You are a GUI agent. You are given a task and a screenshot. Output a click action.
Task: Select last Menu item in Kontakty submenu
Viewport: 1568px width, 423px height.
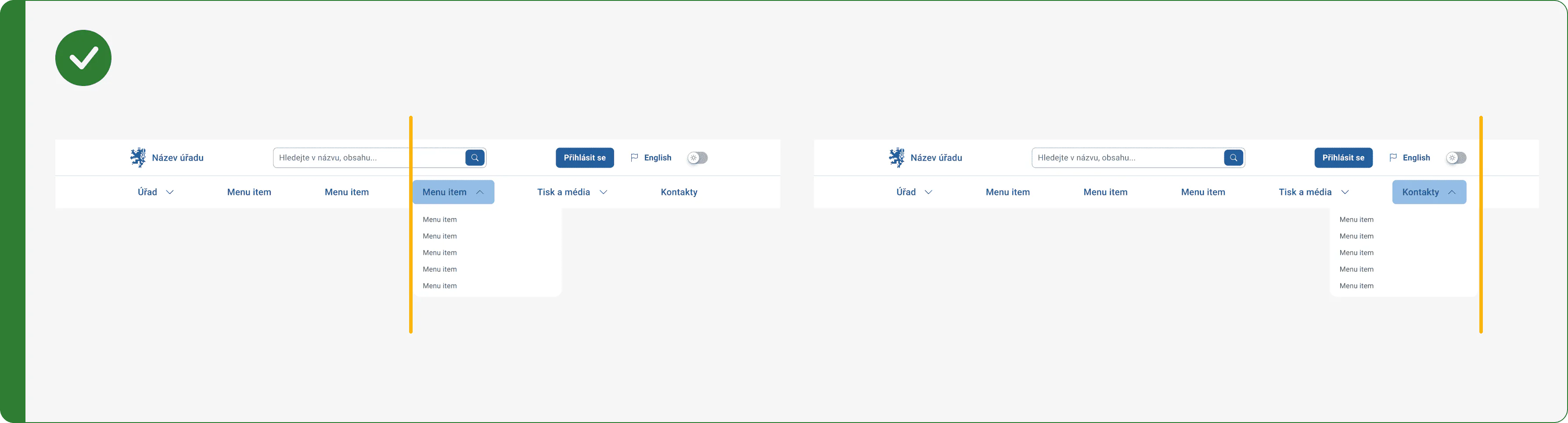(x=1356, y=286)
